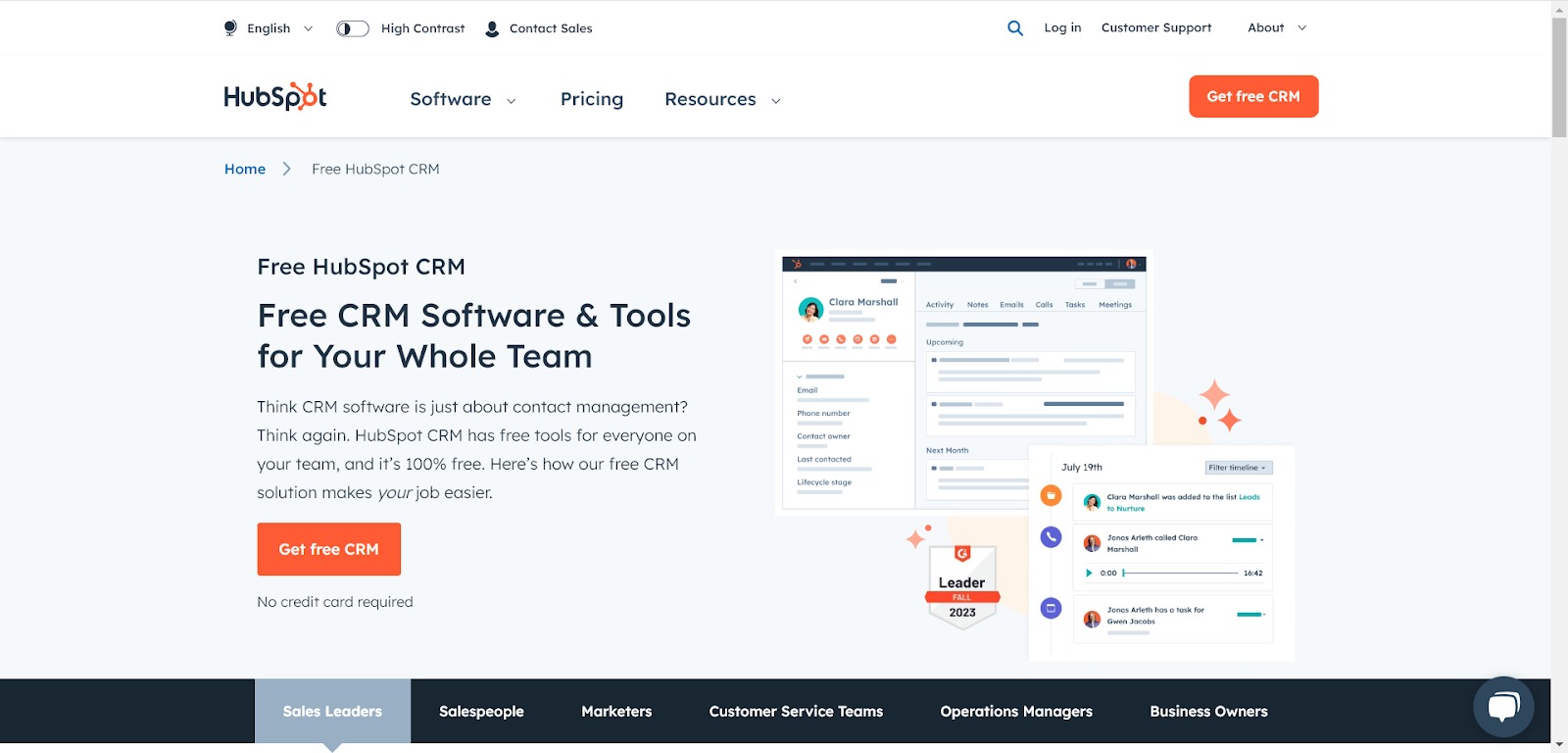Click the HubSpot logo
The height and width of the screenshot is (753, 1568).
(x=275, y=96)
